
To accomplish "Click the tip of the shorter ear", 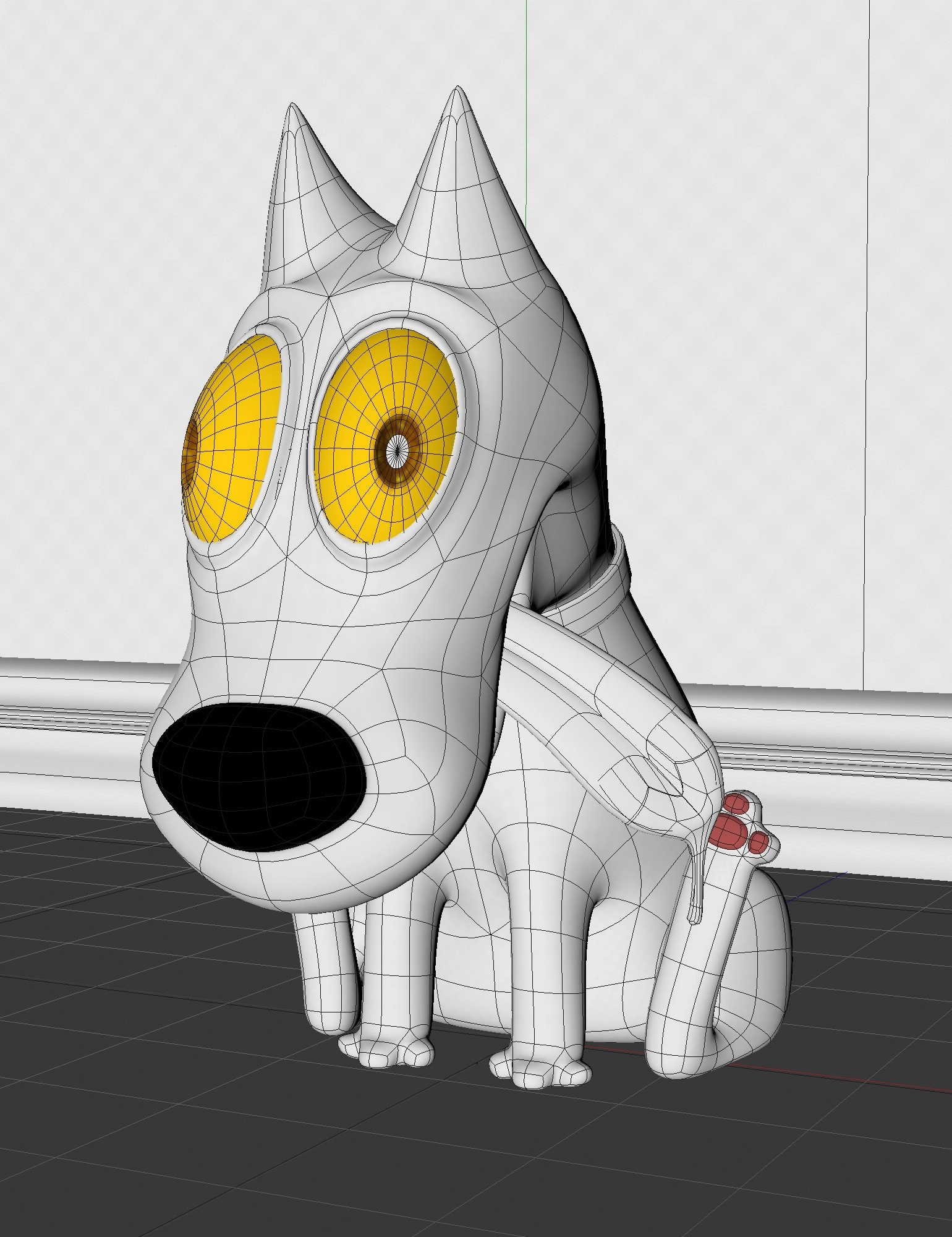I will [x=292, y=110].
